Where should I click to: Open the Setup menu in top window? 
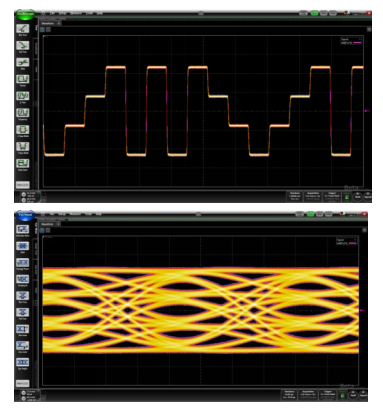62,13
